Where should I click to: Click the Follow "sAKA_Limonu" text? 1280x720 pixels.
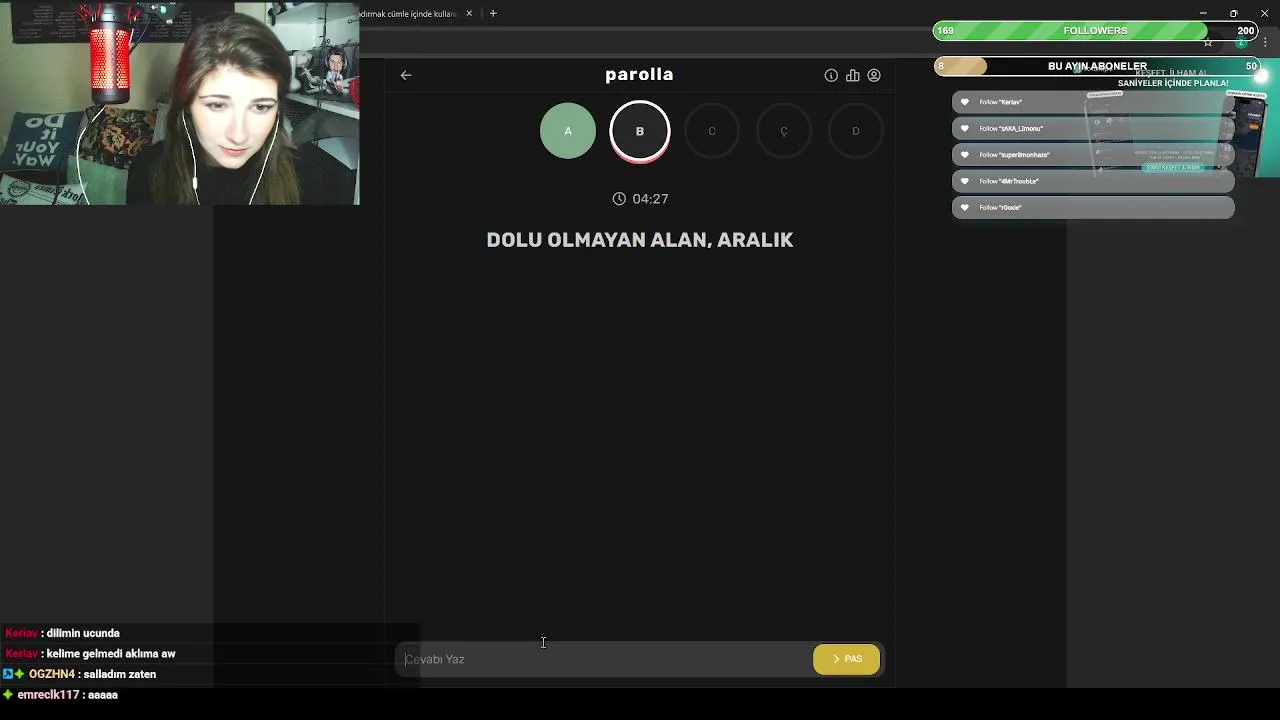coord(1011,128)
